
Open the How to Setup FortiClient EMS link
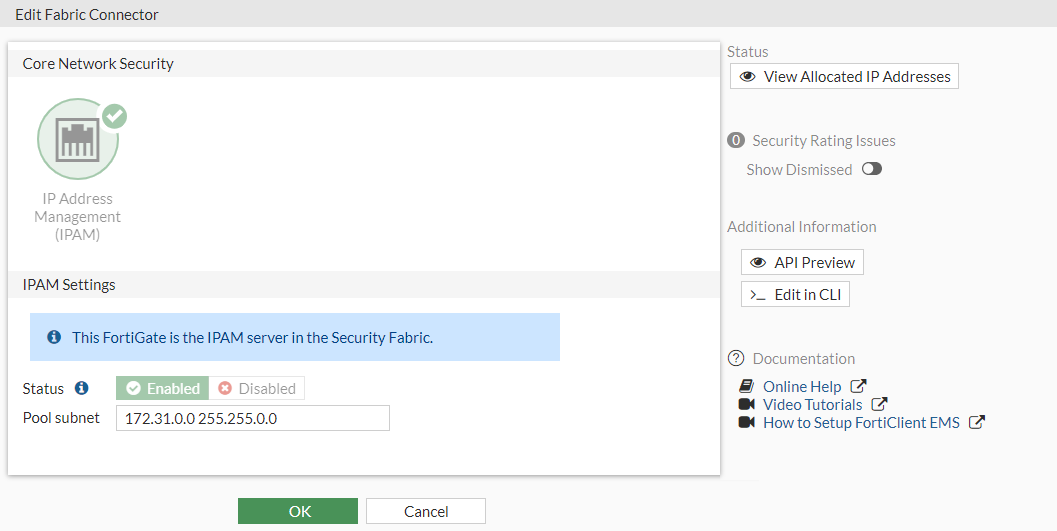(x=861, y=422)
